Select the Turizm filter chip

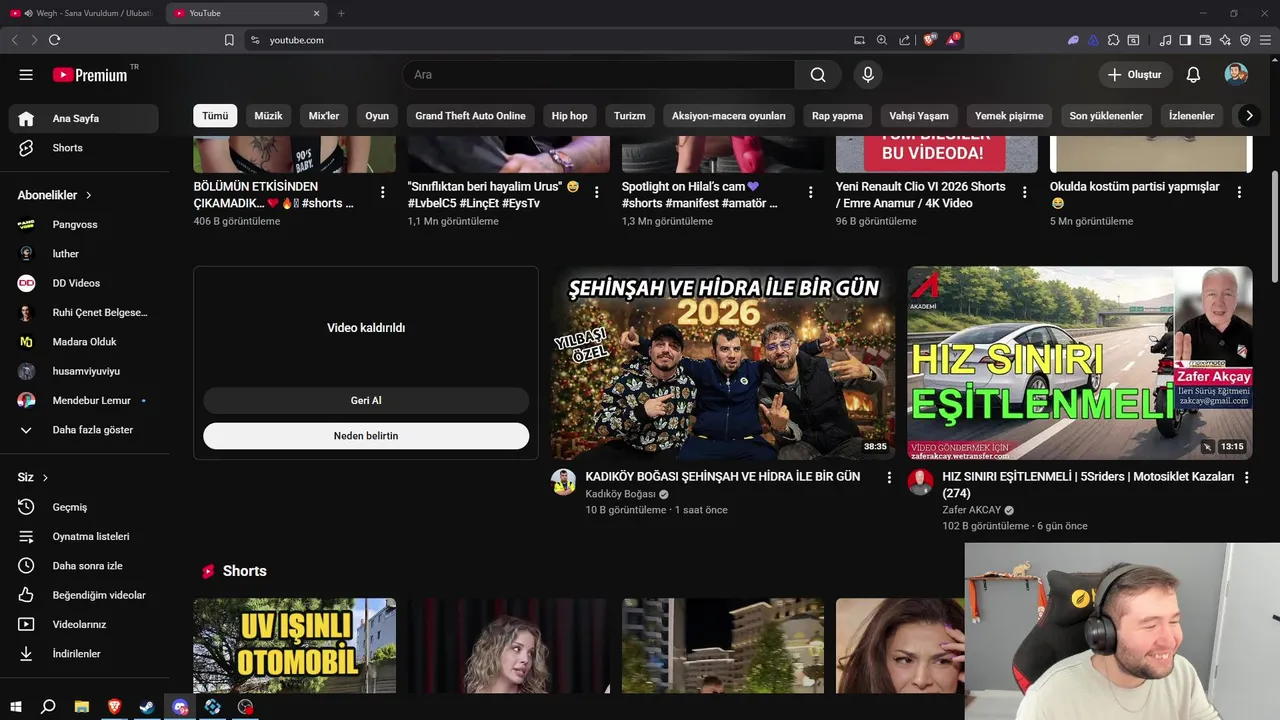click(630, 116)
